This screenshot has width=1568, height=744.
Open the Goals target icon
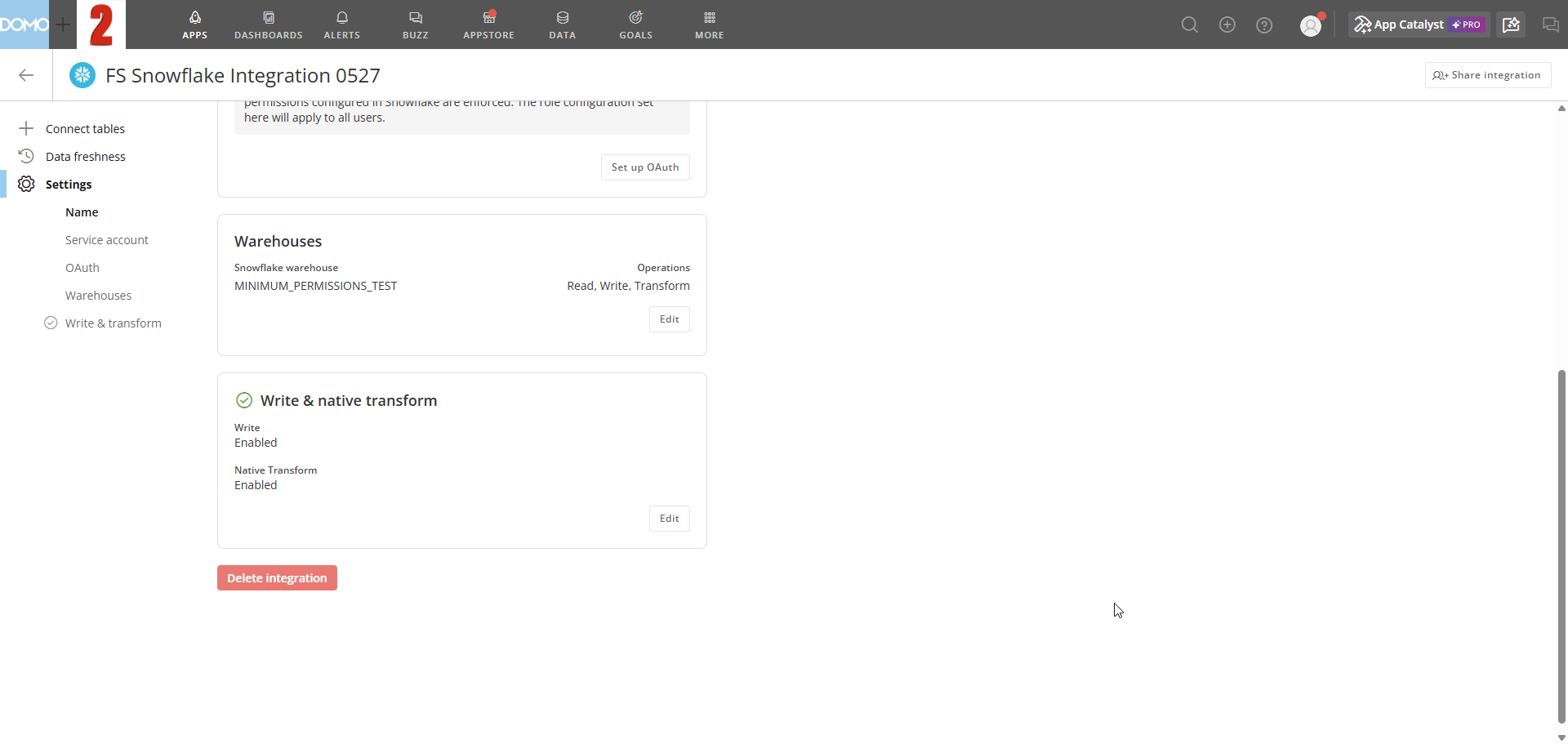(636, 17)
